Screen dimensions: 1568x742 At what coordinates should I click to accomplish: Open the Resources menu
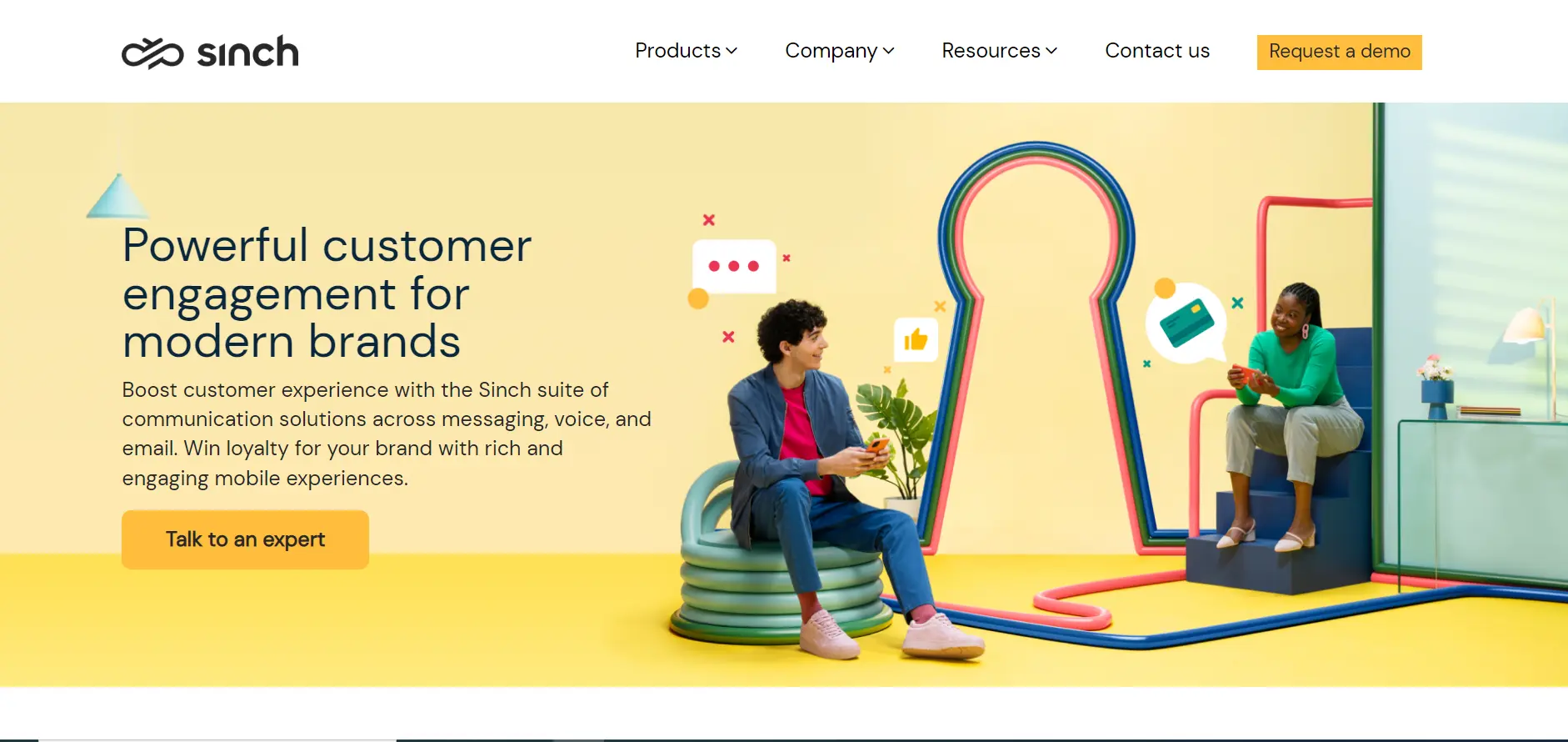pos(999,51)
